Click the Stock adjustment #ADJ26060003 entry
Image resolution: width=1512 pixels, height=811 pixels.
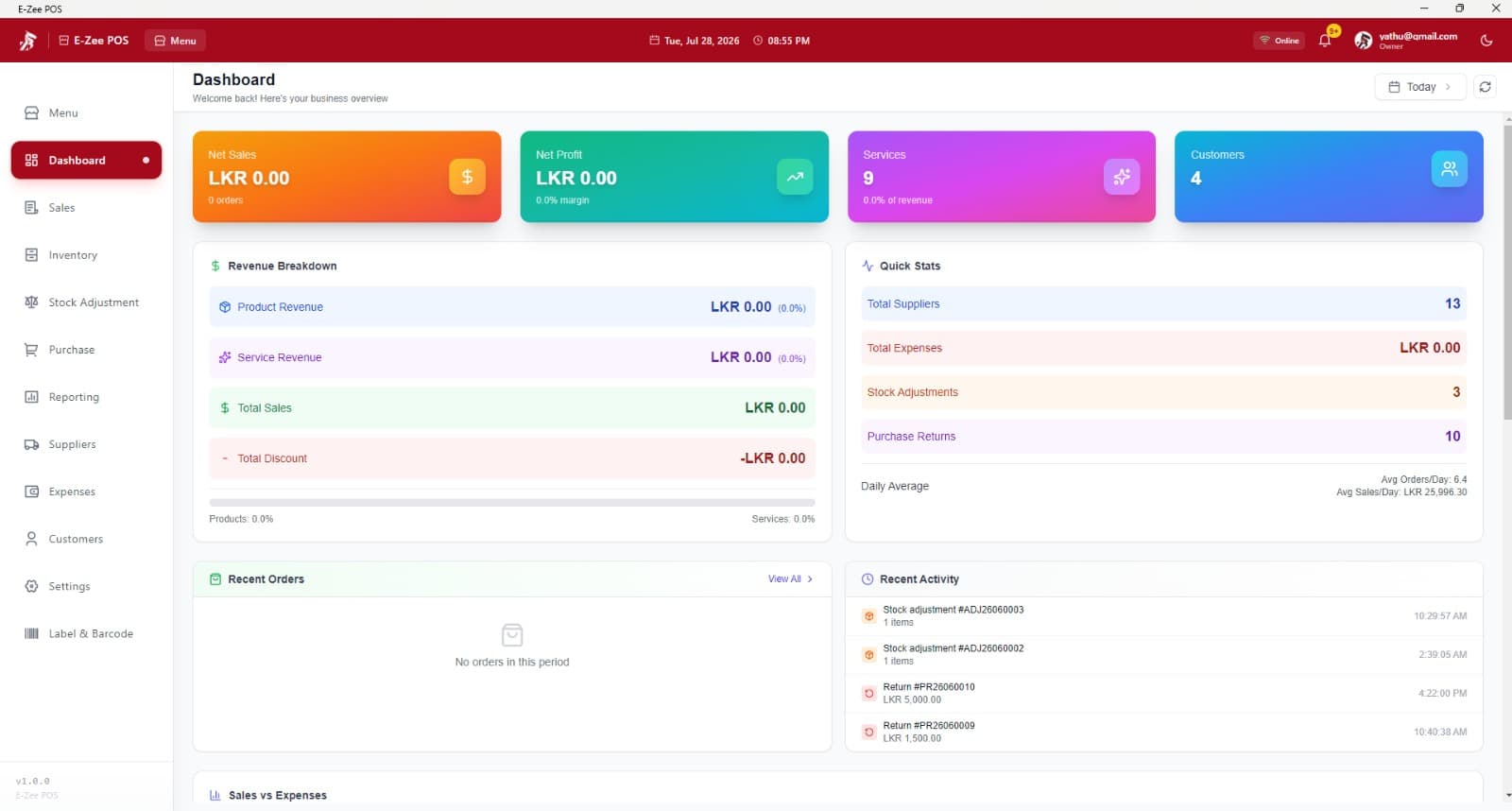point(1163,616)
